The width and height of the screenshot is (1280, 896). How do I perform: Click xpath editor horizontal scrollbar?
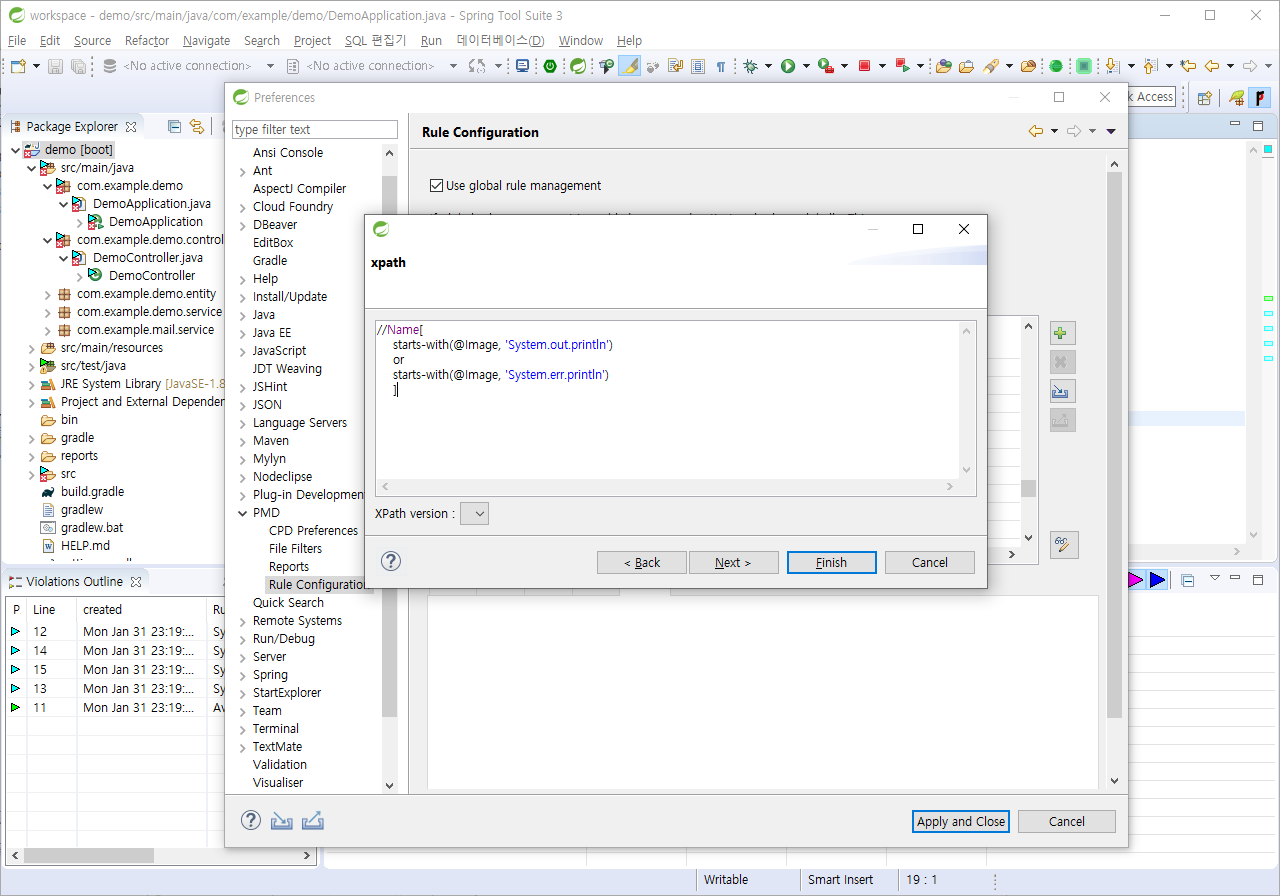point(667,486)
